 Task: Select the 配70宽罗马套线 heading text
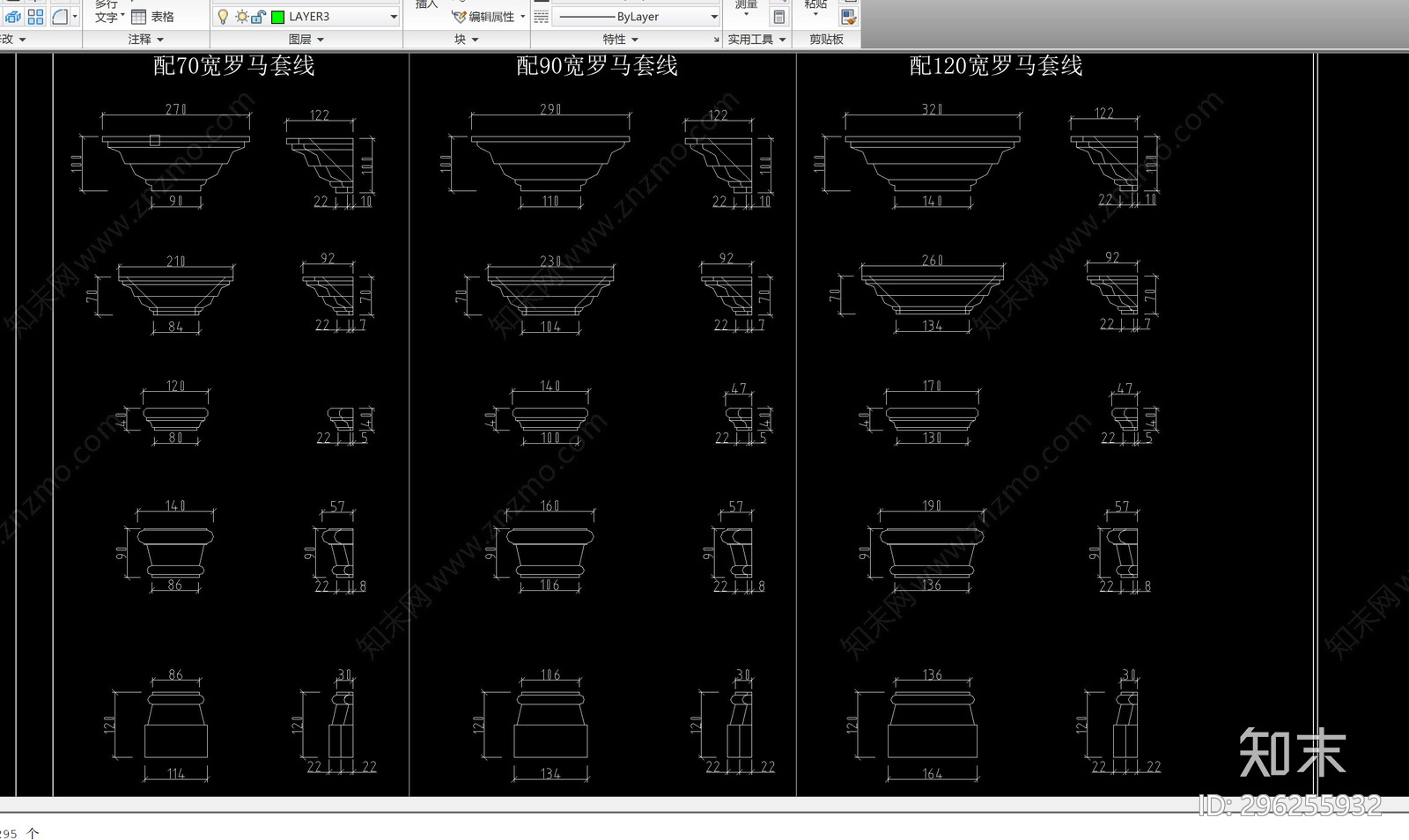click(234, 65)
